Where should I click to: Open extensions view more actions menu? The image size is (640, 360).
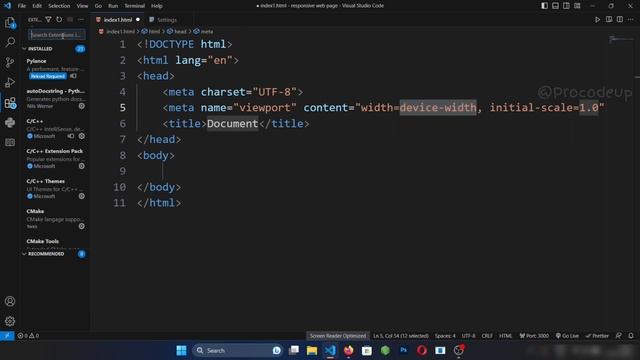click(81, 20)
